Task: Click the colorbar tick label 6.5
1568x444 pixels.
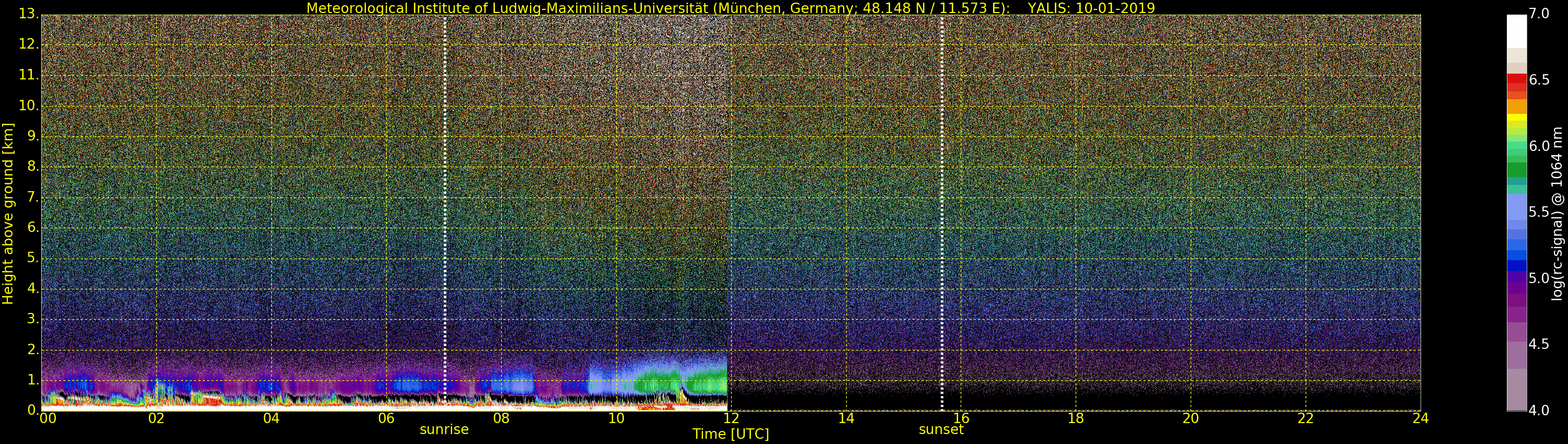Action: click(x=1539, y=80)
